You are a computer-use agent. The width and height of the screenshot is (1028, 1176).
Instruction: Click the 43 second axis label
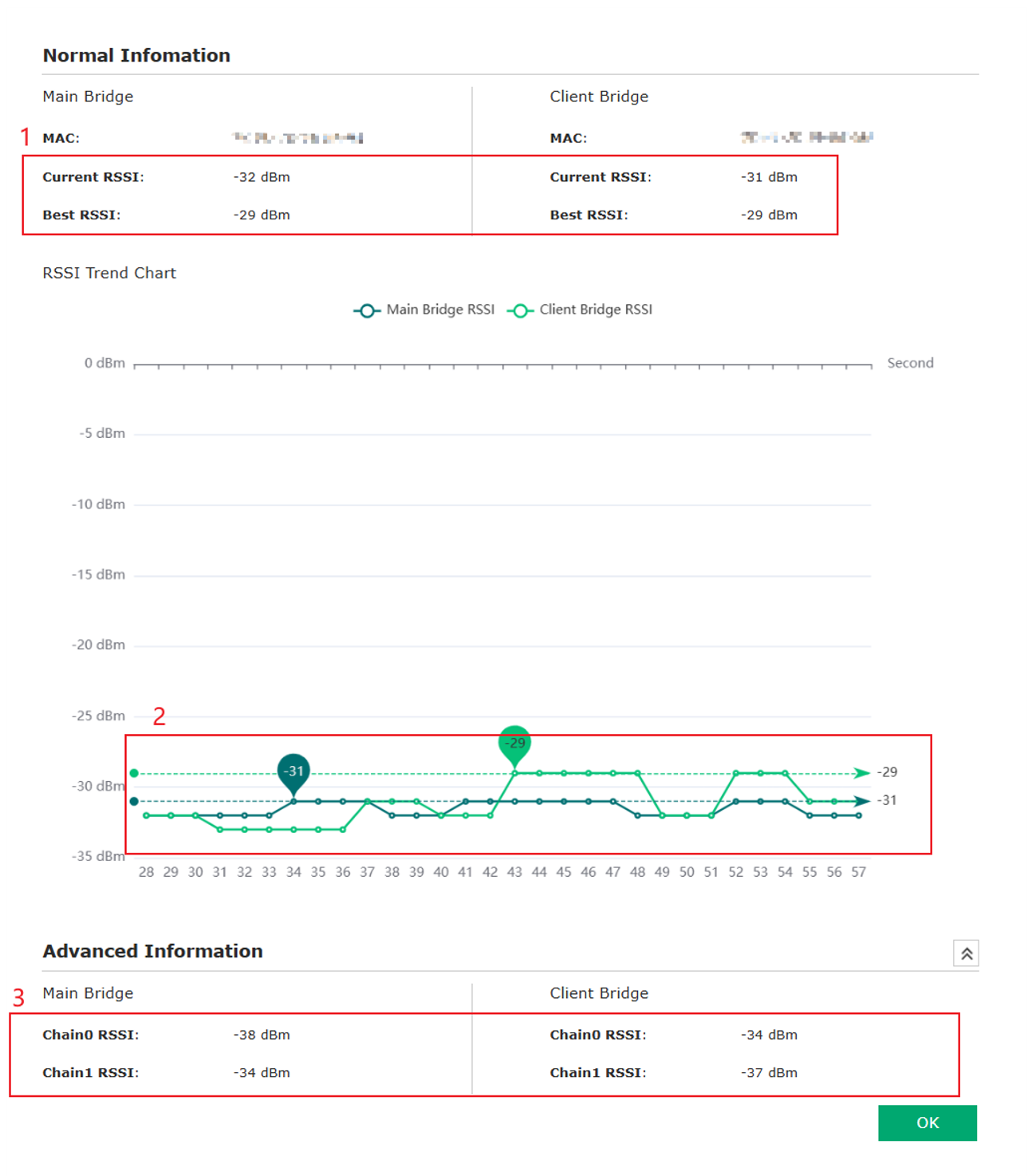(514, 872)
